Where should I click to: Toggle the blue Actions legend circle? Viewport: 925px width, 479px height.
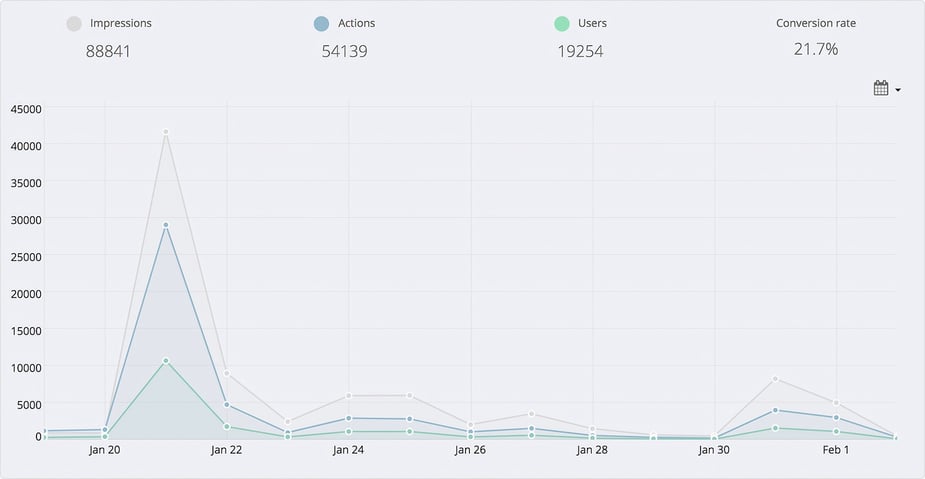321,23
